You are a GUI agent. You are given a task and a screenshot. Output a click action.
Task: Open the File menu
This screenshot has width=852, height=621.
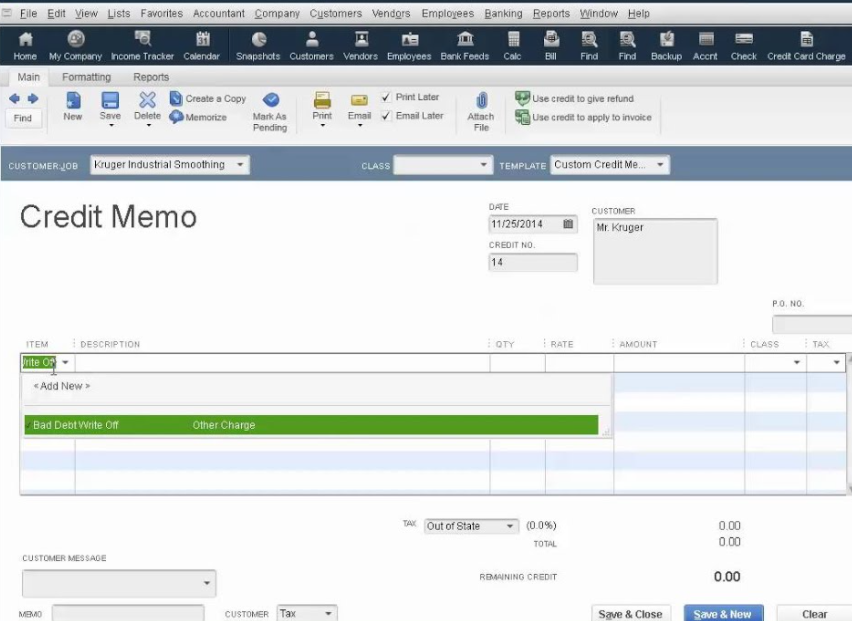tap(28, 13)
